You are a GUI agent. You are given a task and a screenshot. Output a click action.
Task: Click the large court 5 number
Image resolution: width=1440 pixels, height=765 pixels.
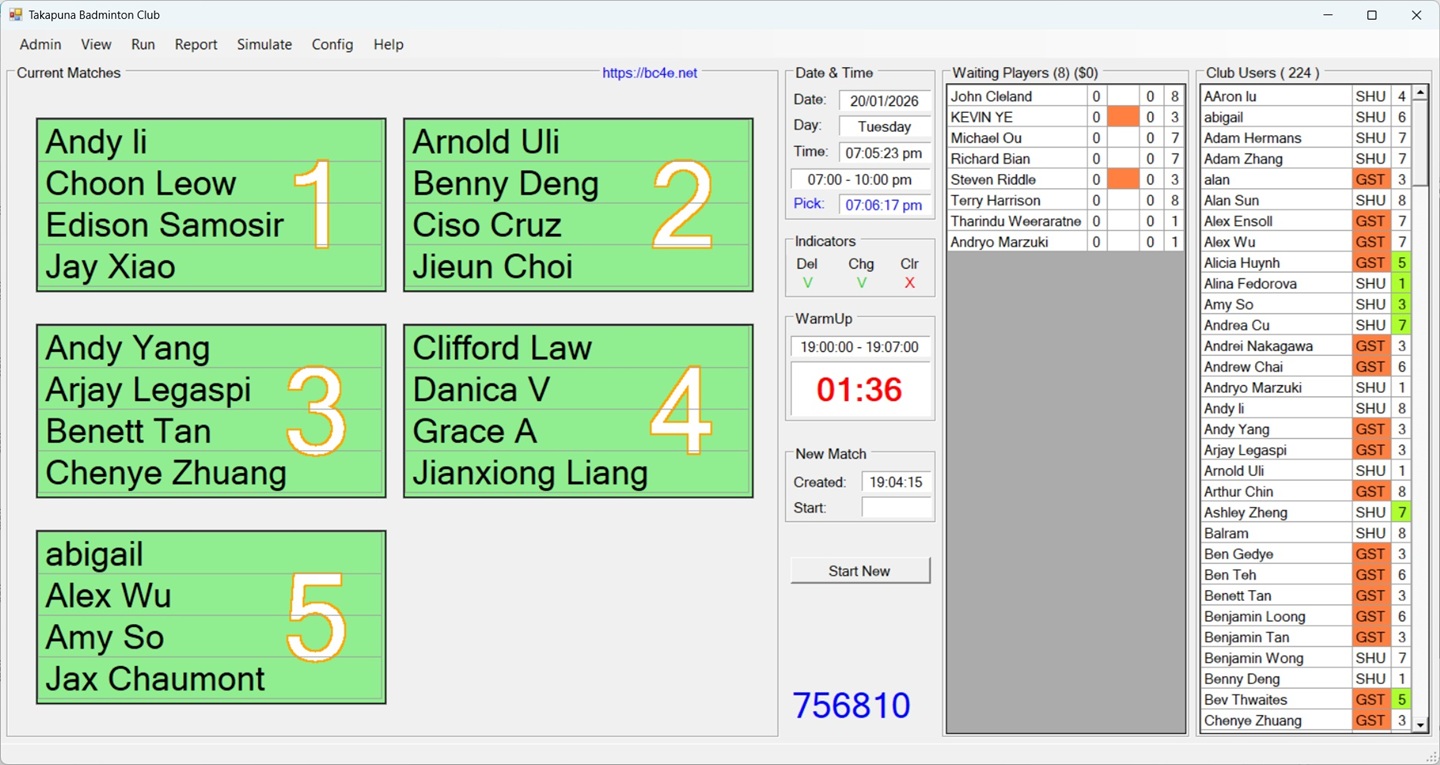pos(316,617)
